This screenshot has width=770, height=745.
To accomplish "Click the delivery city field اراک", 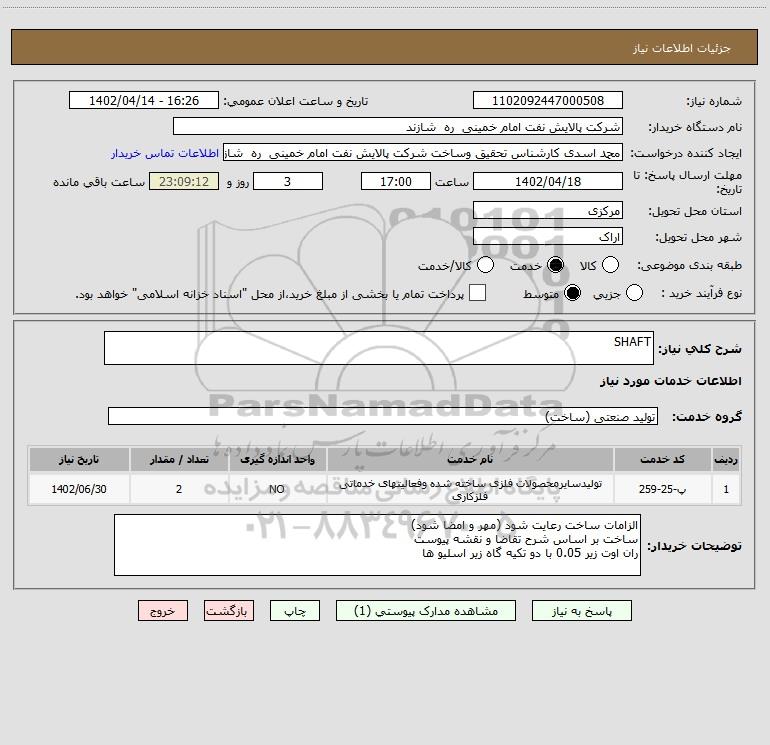I will tap(548, 237).
